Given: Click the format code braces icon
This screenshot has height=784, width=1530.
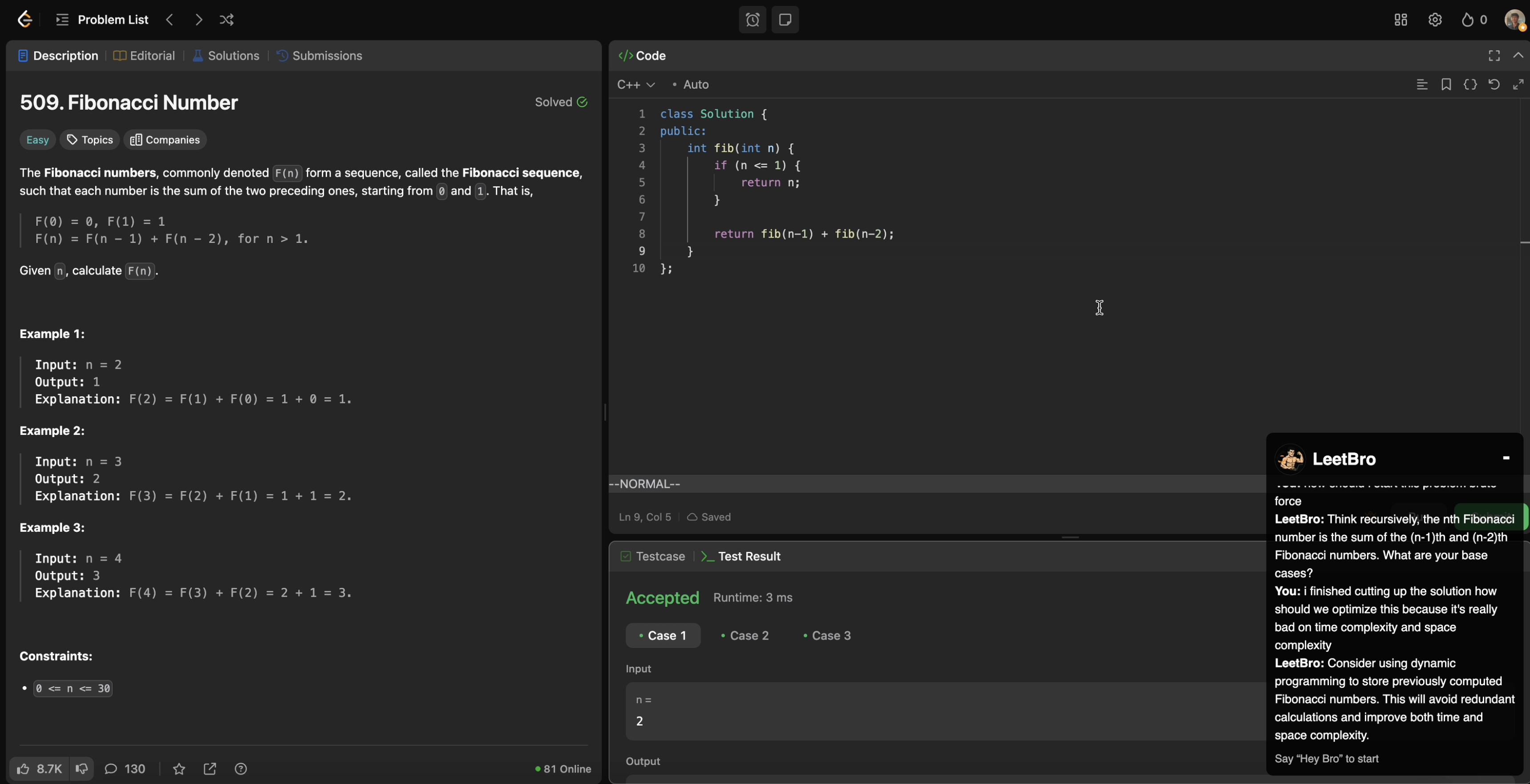Looking at the screenshot, I should pos(1470,85).
